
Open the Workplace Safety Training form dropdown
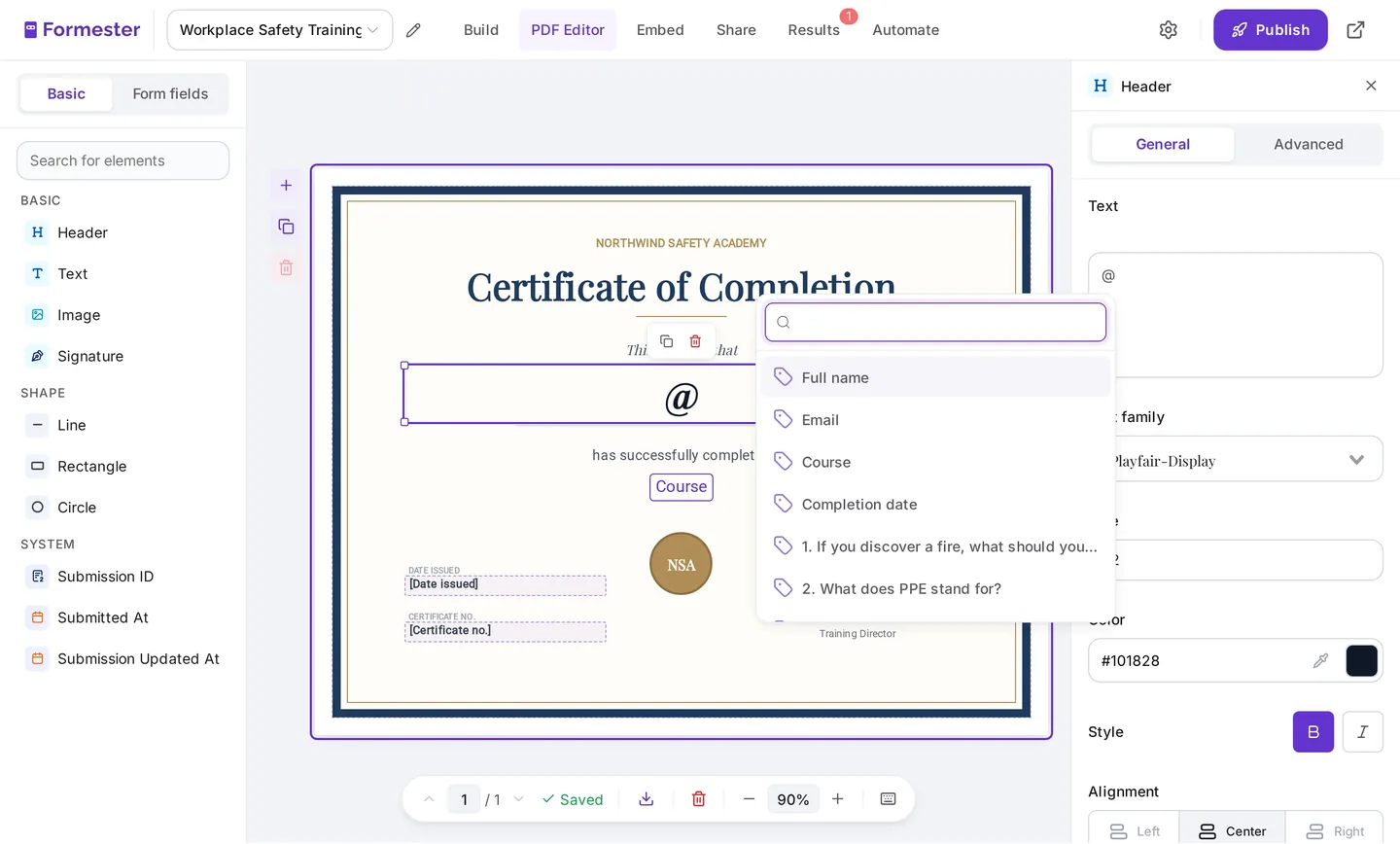point(280,30)
